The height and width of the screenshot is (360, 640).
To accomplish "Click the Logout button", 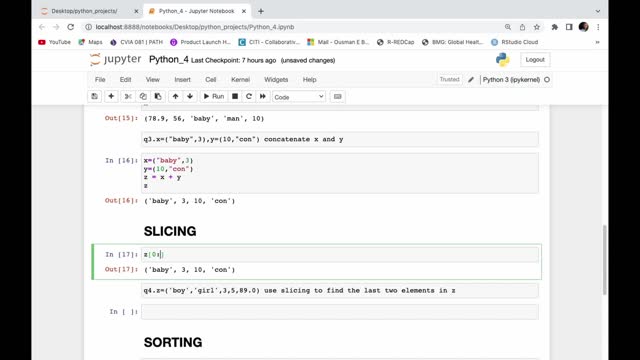I will [535, 60].
